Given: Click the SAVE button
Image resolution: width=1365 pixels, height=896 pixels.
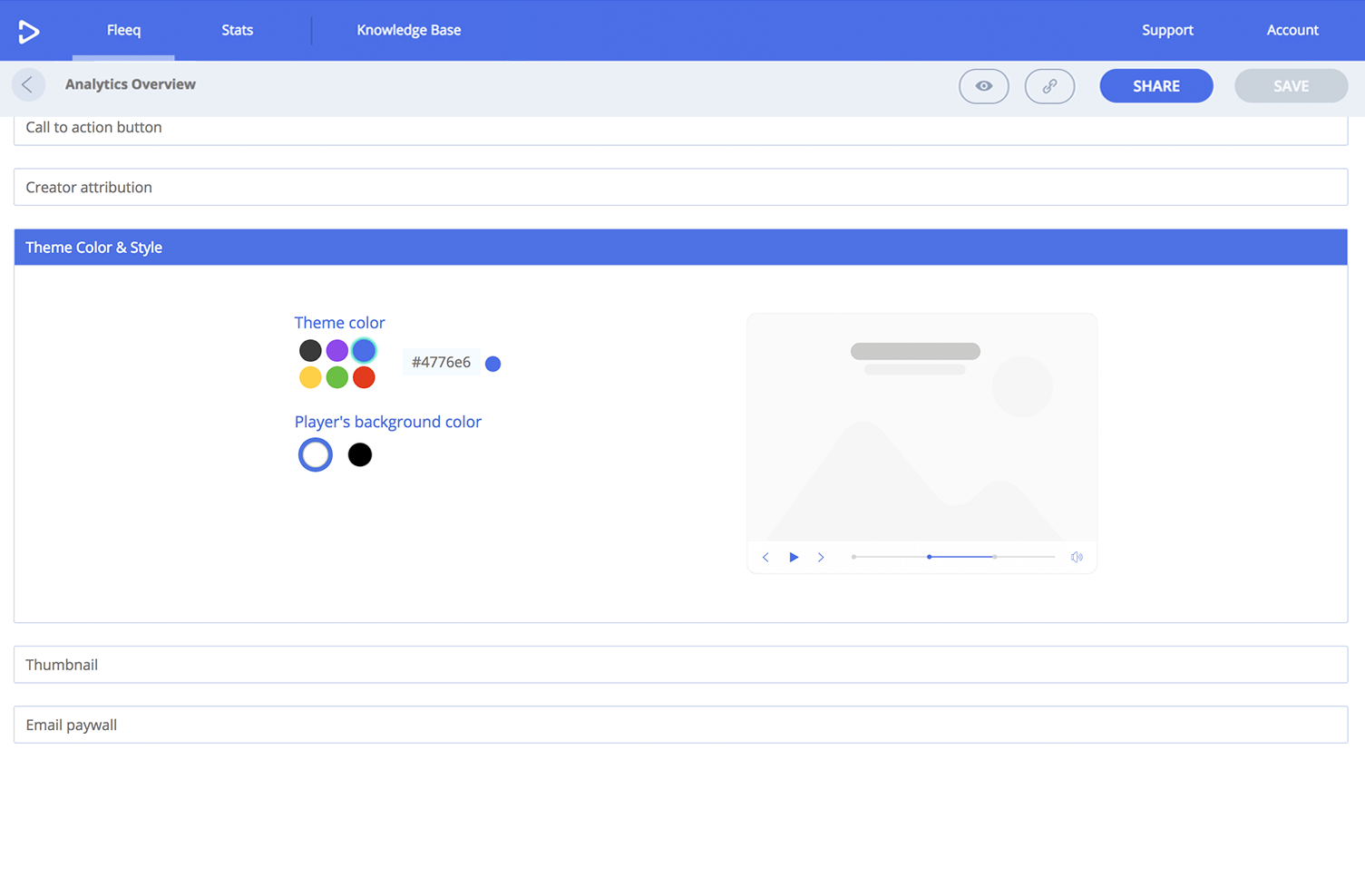Looking at the screenshot, I should (1290, 86).
